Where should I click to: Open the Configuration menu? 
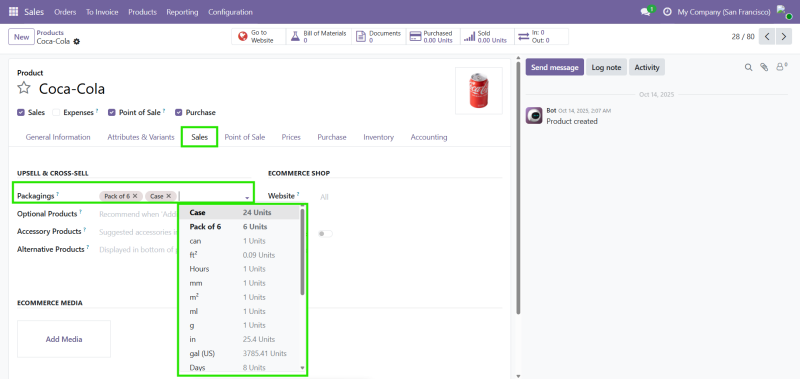tap(230, 12)
